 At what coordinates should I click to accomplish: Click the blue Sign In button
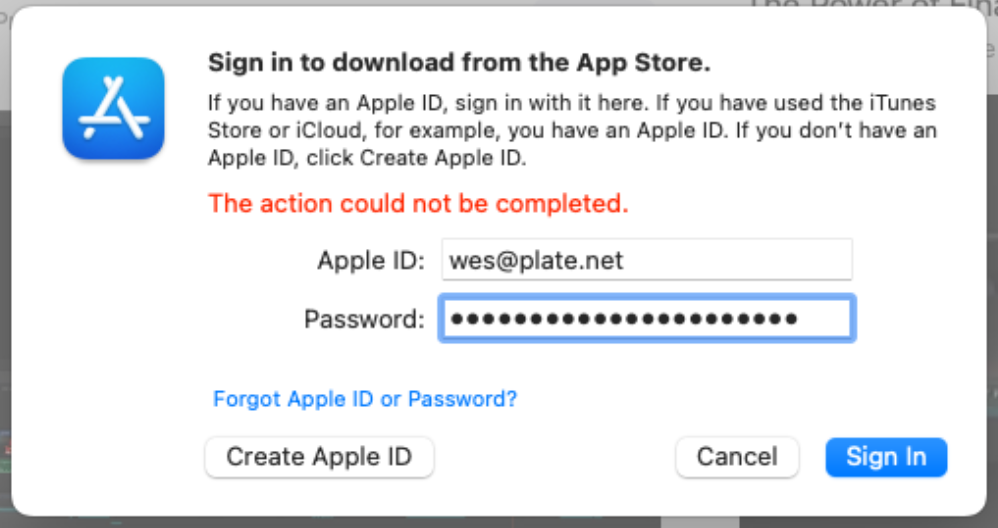(x=886, y=457)
